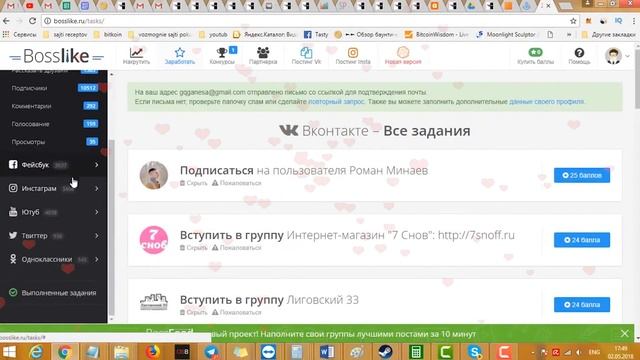Expand the Инстаграм sidebar section
Image resolution: width=640 pixels, height=360 pixels.
coord(54,189)
